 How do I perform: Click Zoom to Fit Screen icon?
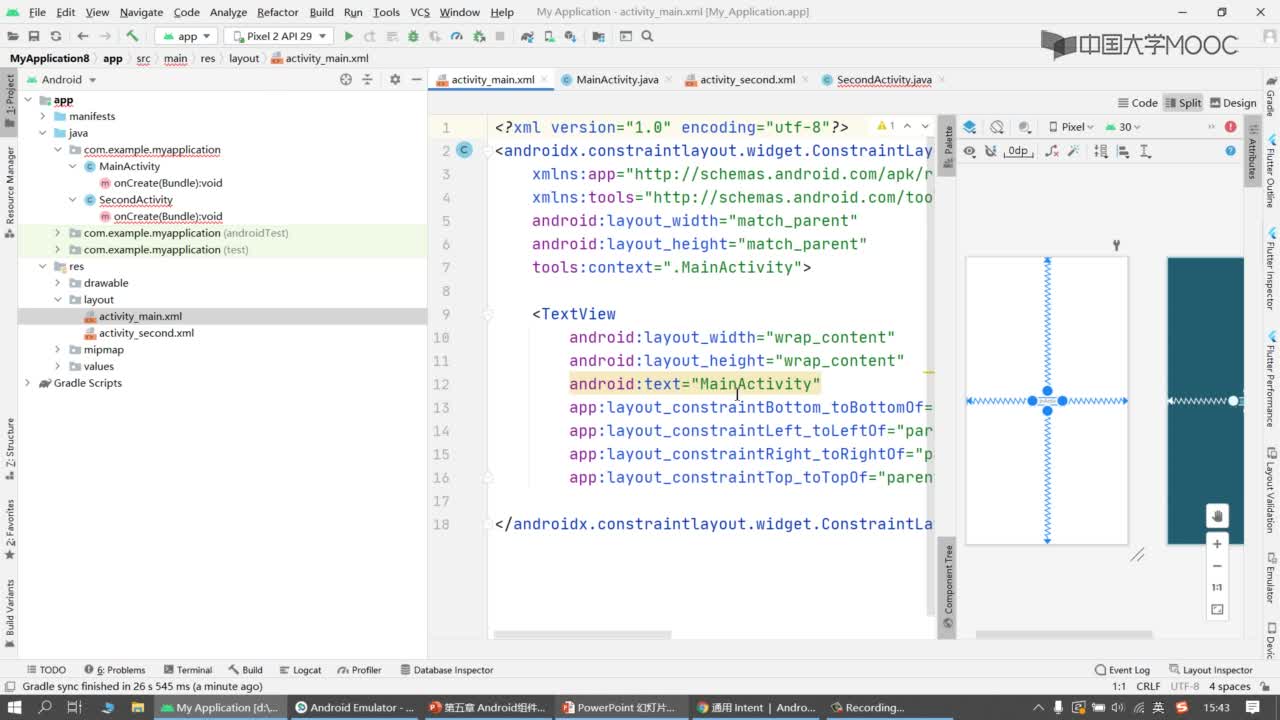[1217, 609]
